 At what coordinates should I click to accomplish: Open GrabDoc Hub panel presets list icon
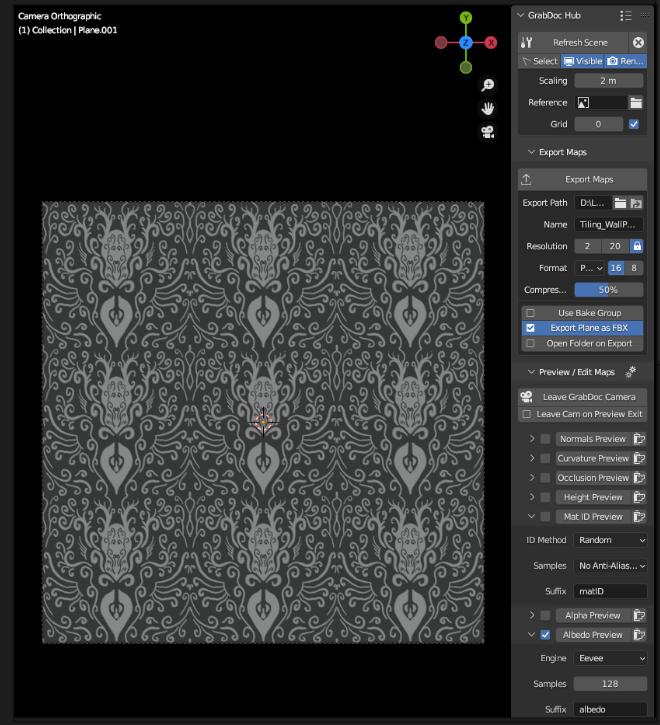click(x=625, y=16)
